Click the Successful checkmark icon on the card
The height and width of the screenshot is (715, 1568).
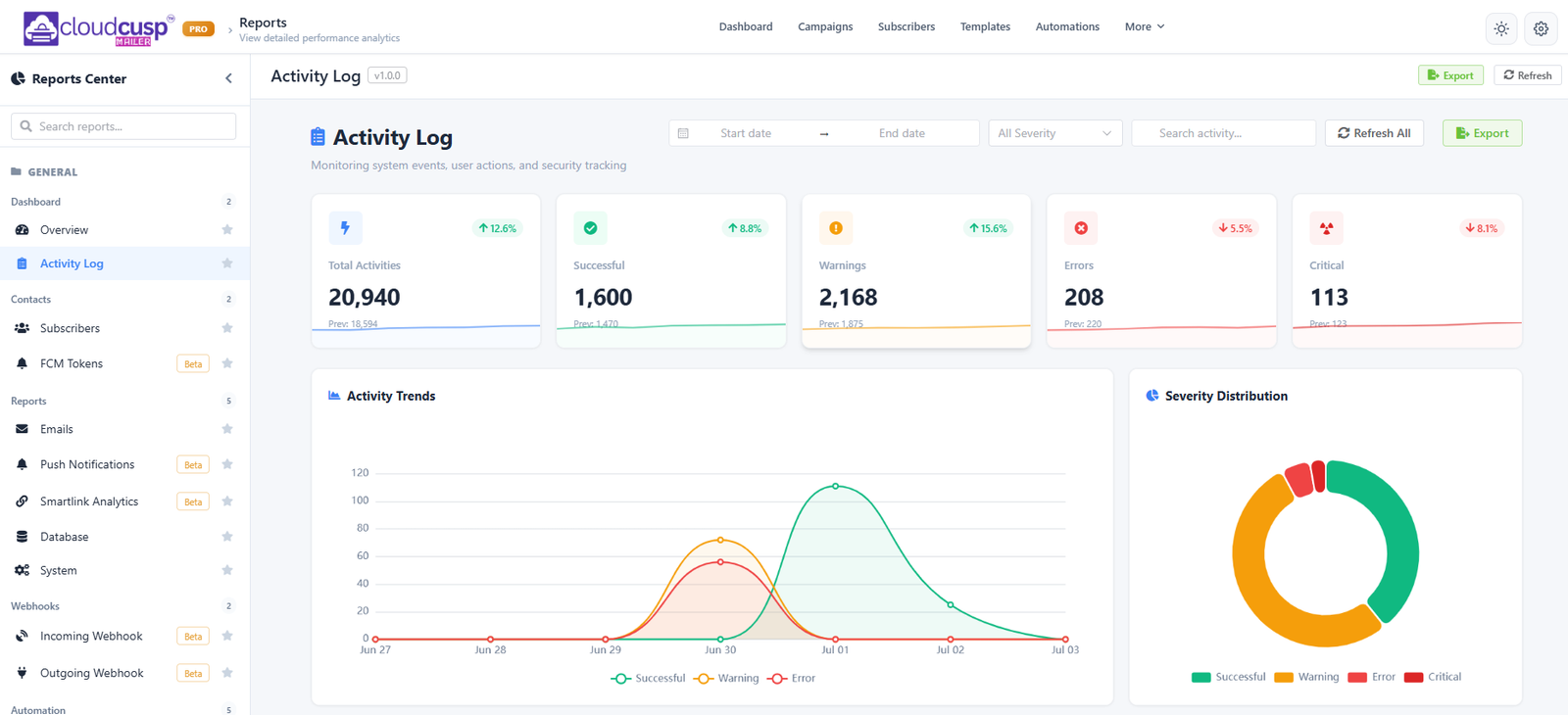click(x=590, y=228)
